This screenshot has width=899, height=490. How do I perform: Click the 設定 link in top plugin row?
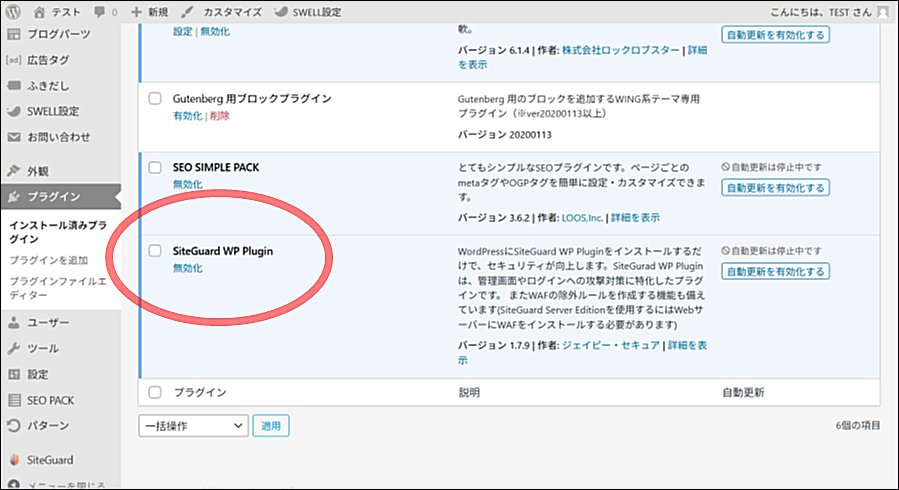click(182, 32)
